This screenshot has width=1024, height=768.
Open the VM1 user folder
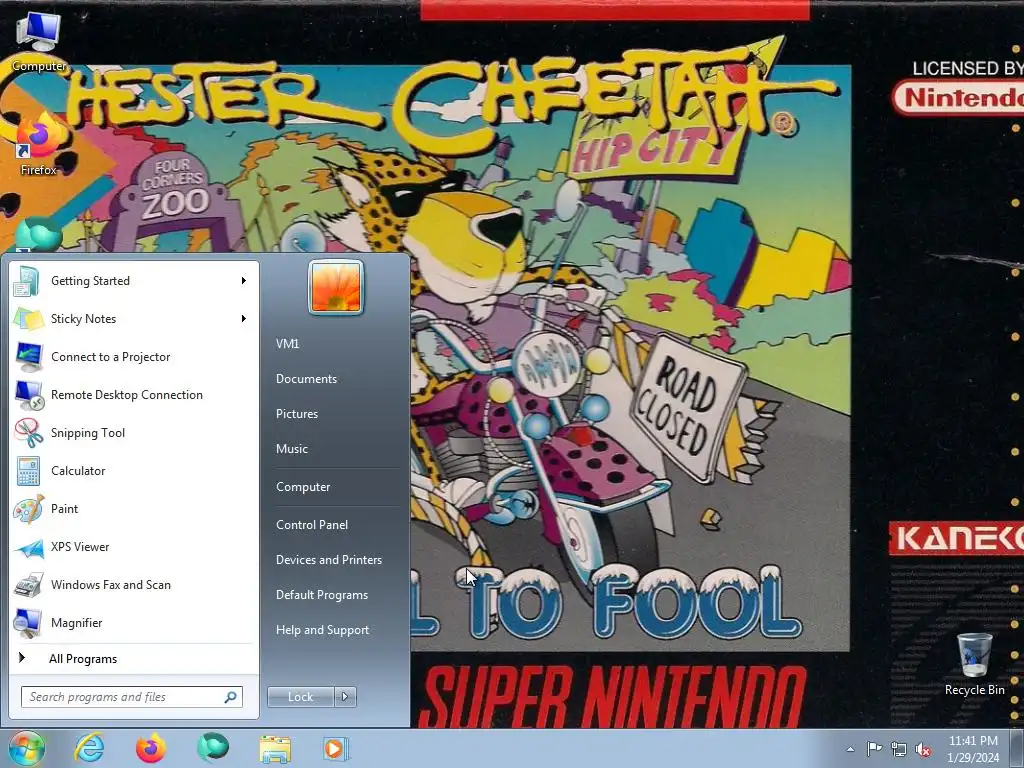287,344
